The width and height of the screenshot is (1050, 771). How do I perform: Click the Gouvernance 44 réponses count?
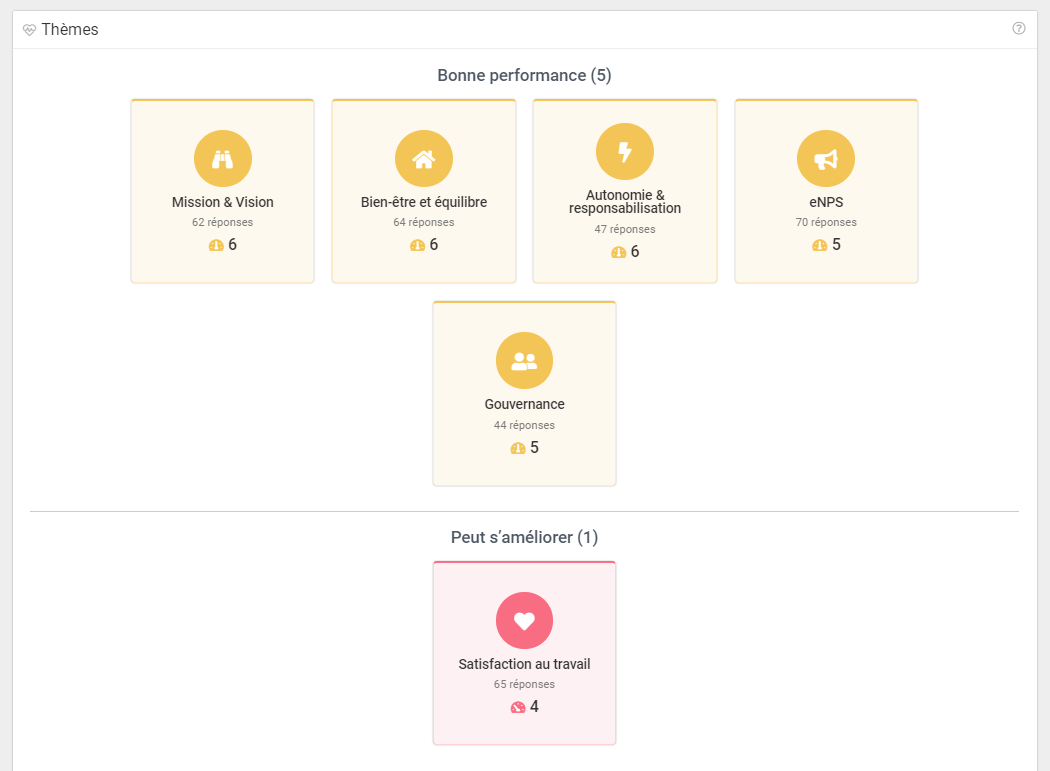click(524, 425)
